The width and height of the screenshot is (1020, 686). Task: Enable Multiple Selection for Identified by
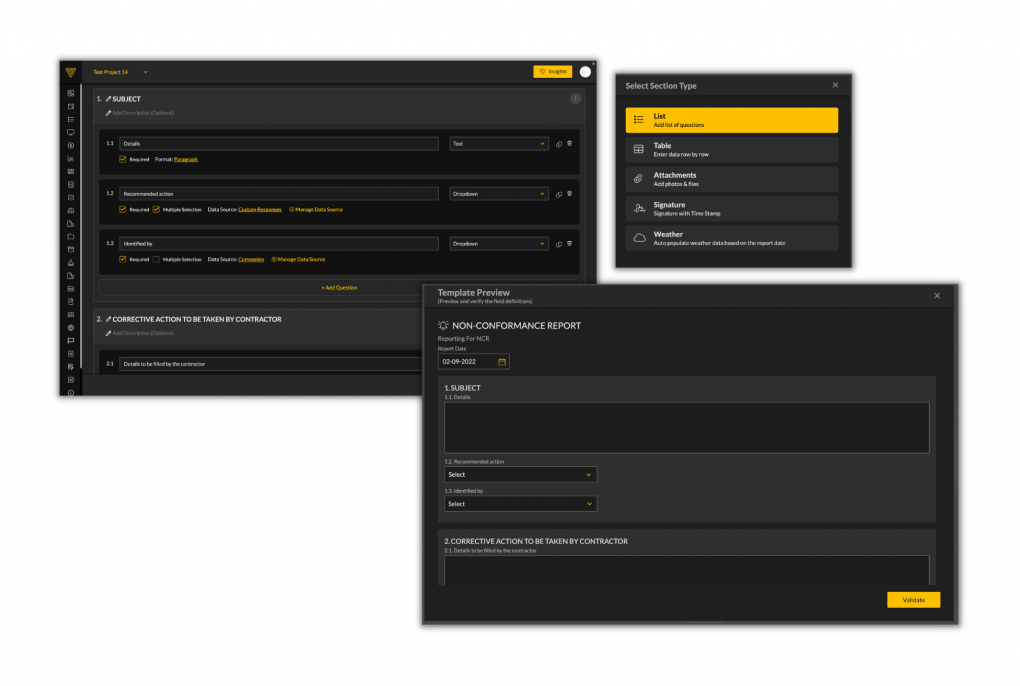(156, 259)
